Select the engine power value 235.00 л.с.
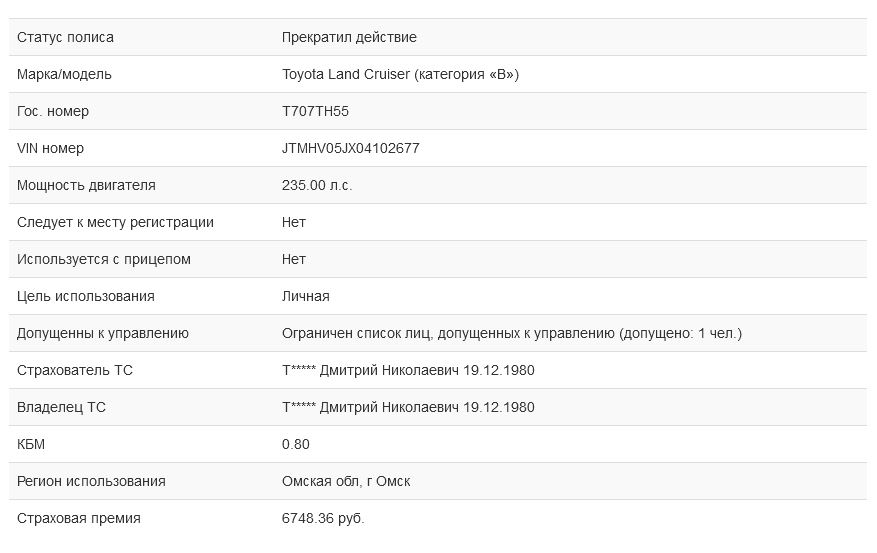 point(317,185)
